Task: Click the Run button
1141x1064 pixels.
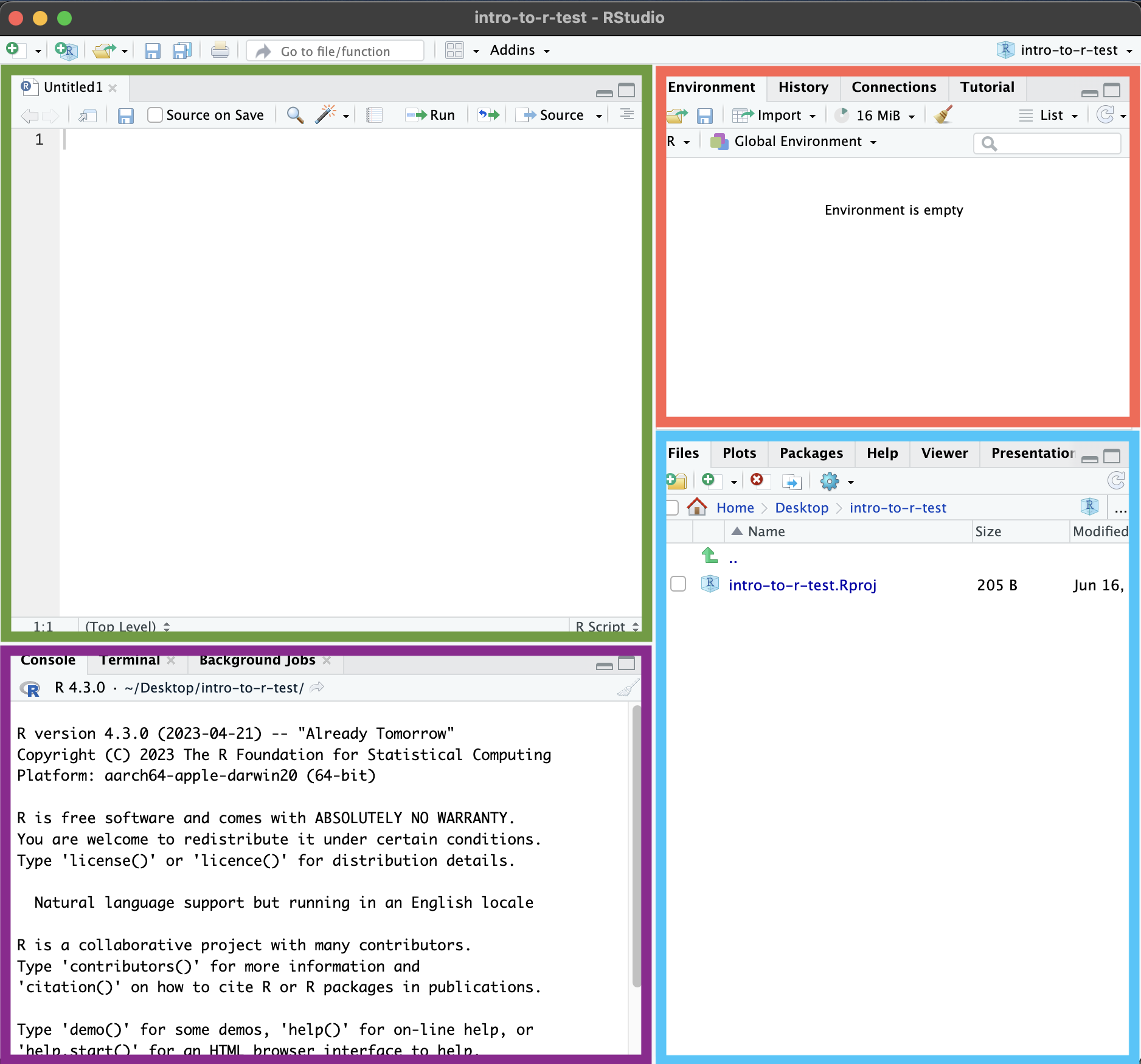Action: tap(431, 115)
